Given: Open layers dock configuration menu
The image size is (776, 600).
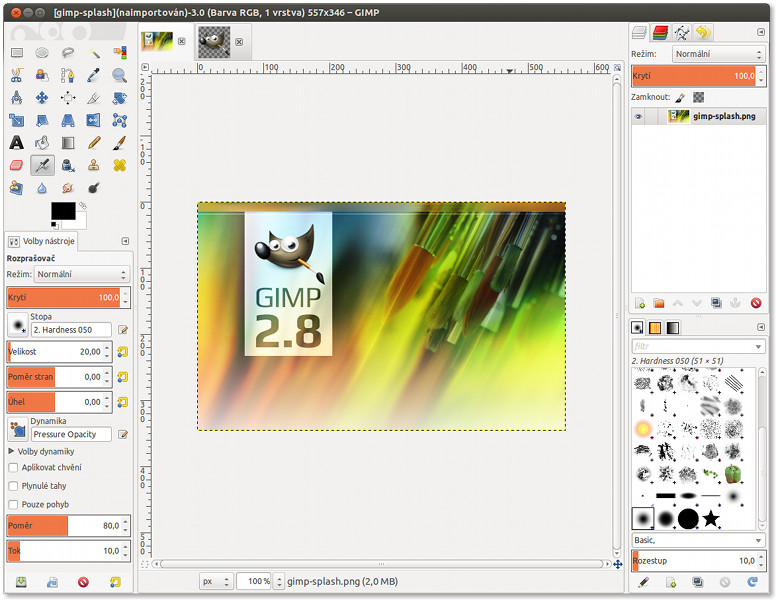Looking at the screenshot, I should coord(761,32).
